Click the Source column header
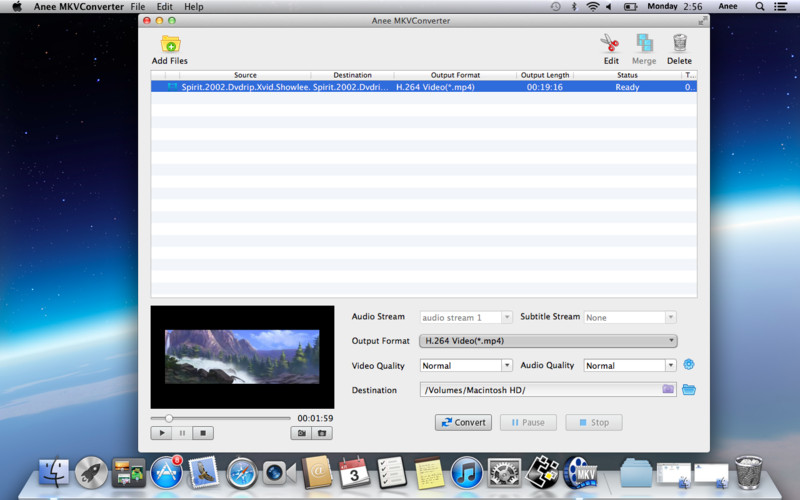This screenshot has height=500, width=800. point(245,75)
